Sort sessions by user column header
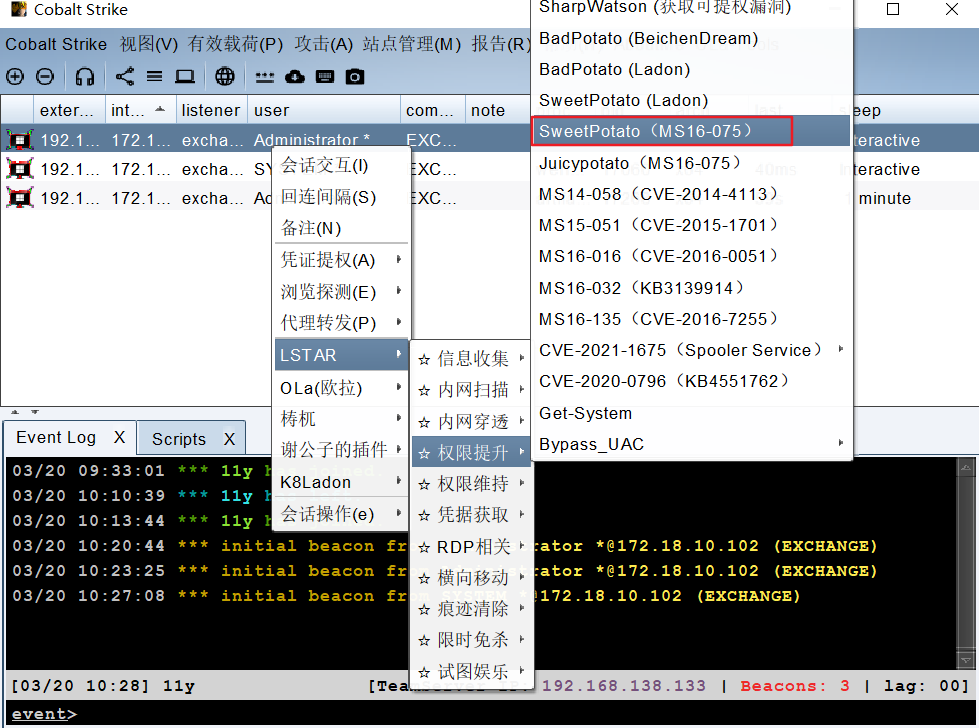 click(x=323, y=111)
